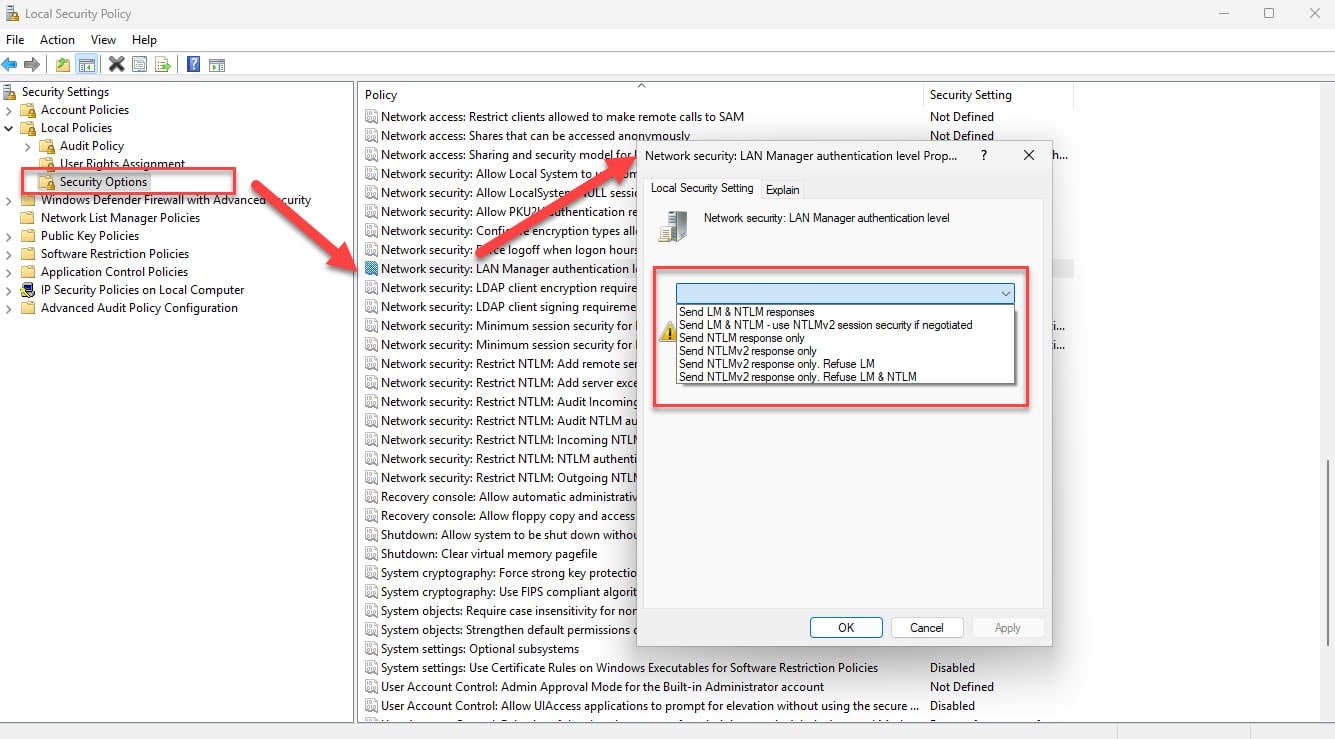1335x739 pixels.
Task: Open the Action menu
Action: [57, 40]
